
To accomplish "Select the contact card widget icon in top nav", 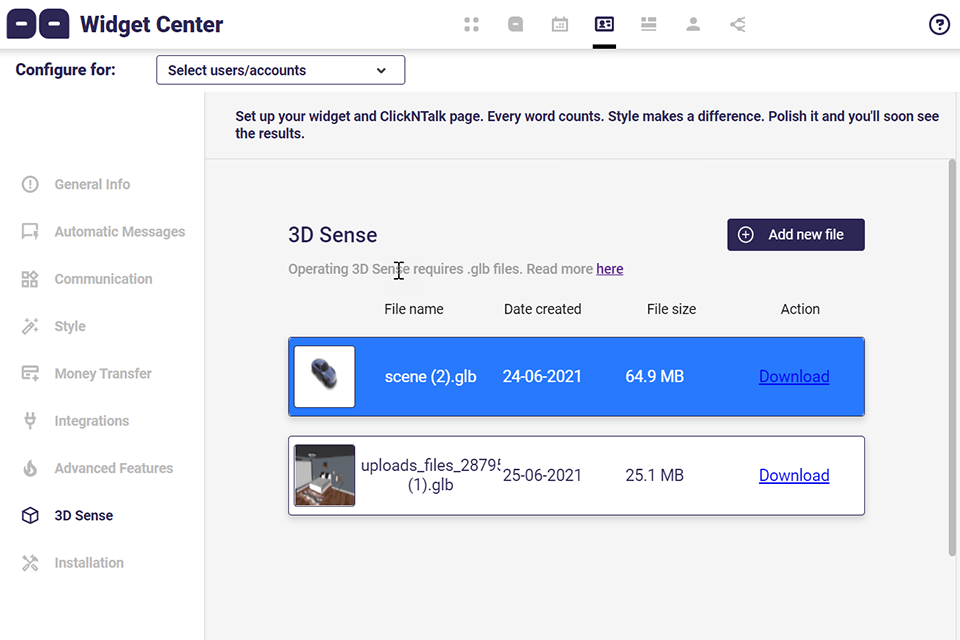I will [x=604, y=24].
